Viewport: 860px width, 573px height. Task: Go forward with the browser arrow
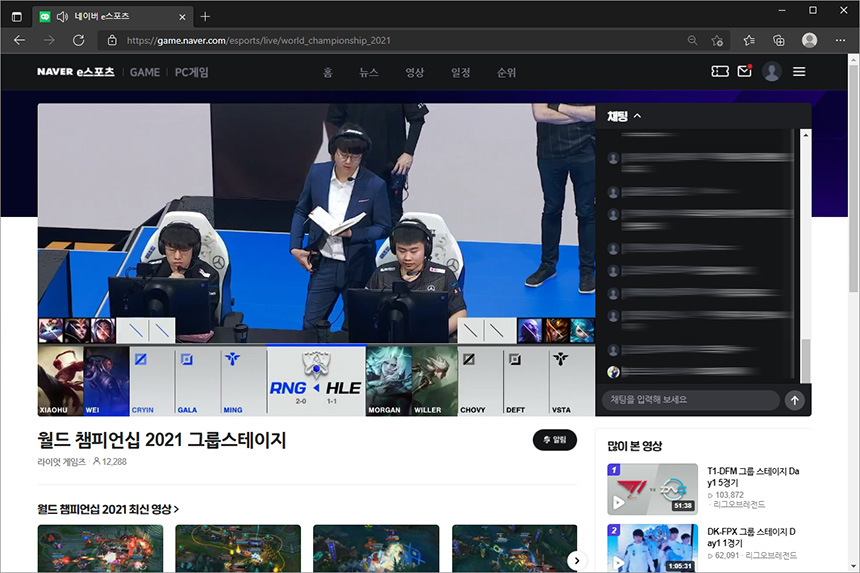[x=49, y=40]
